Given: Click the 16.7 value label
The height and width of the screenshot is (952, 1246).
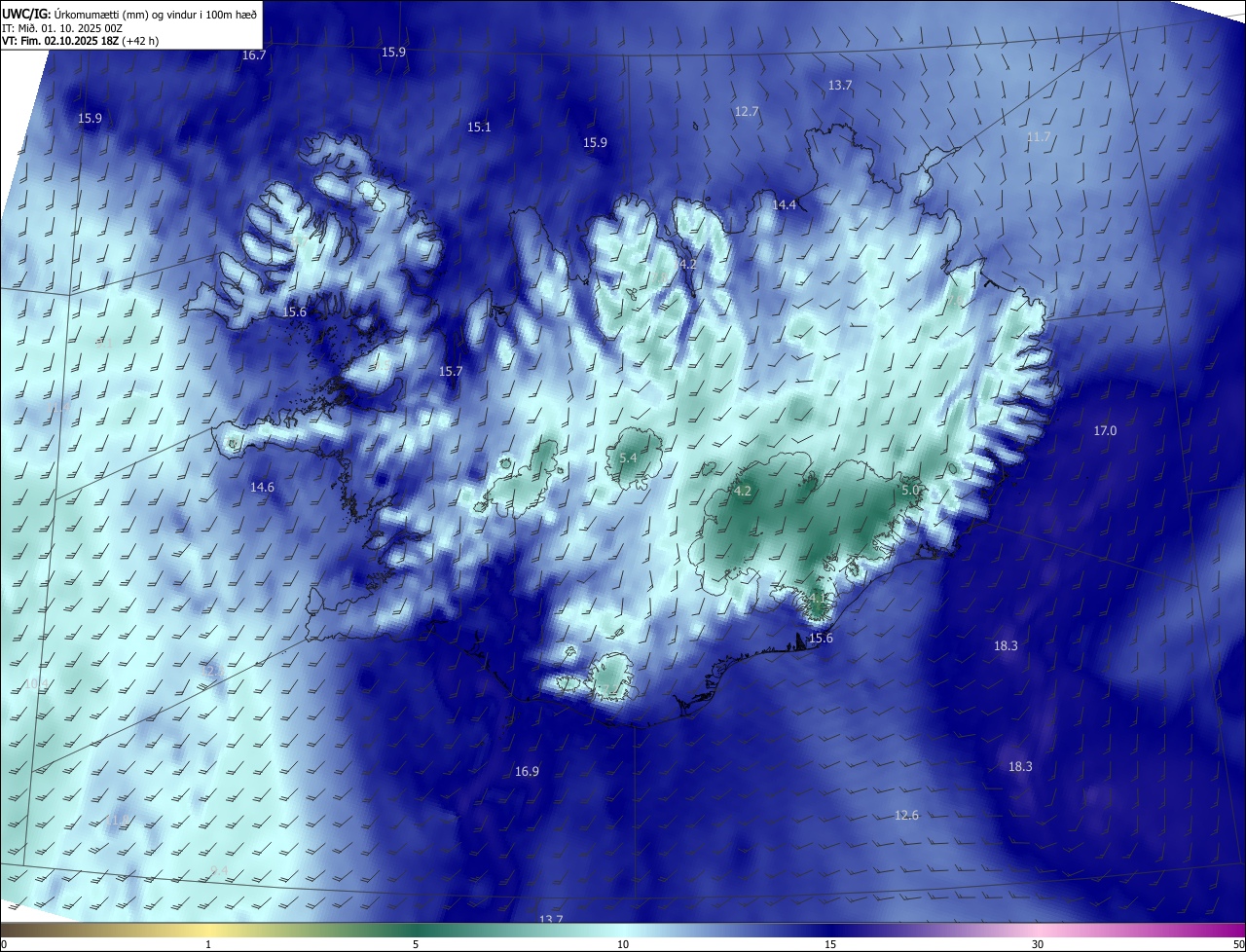Looking at the screenshot, I should pos(254,55).
